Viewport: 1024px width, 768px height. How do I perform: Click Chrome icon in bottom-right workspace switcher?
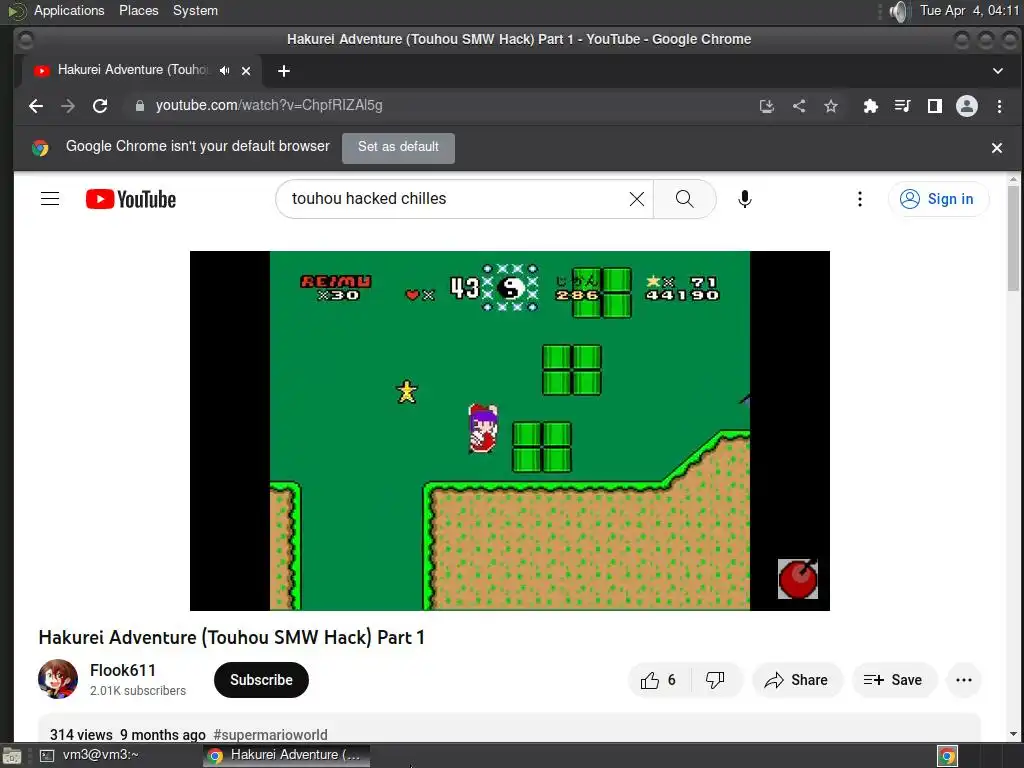pos(947,756)
